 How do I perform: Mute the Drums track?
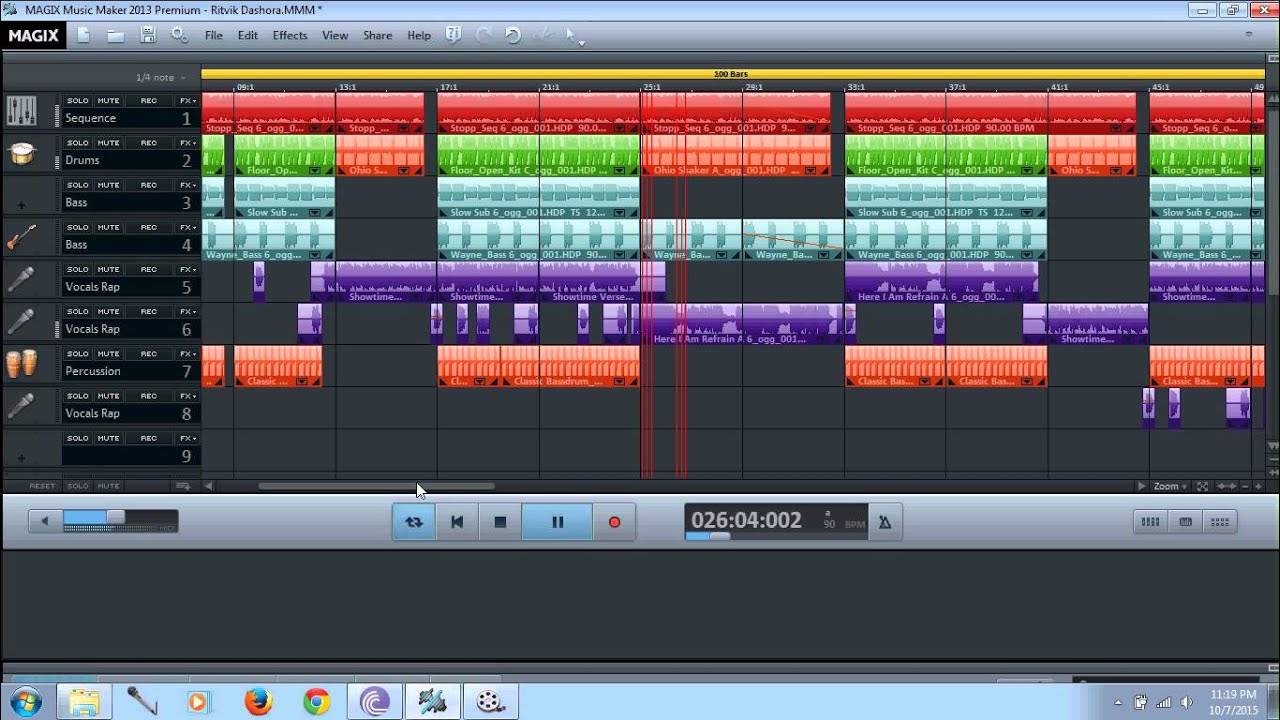click(x=108, y=143)
